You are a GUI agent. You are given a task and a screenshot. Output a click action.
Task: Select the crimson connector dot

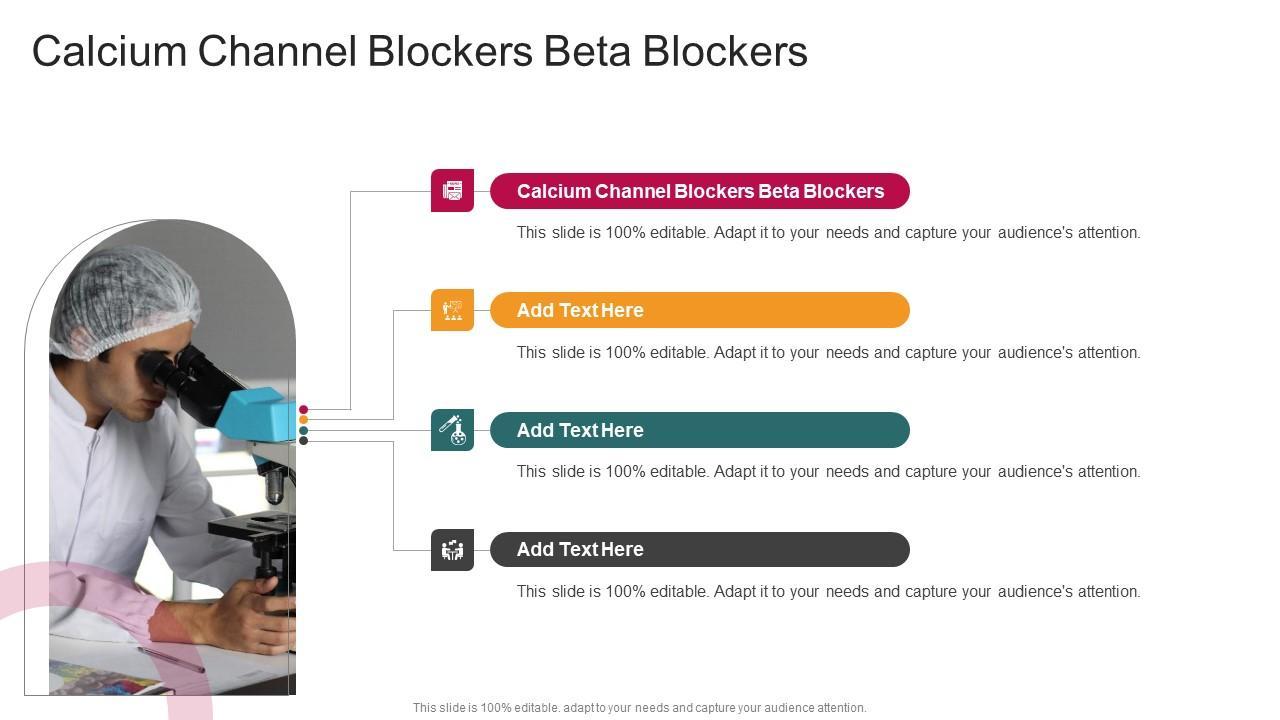[x=303, y=409]
